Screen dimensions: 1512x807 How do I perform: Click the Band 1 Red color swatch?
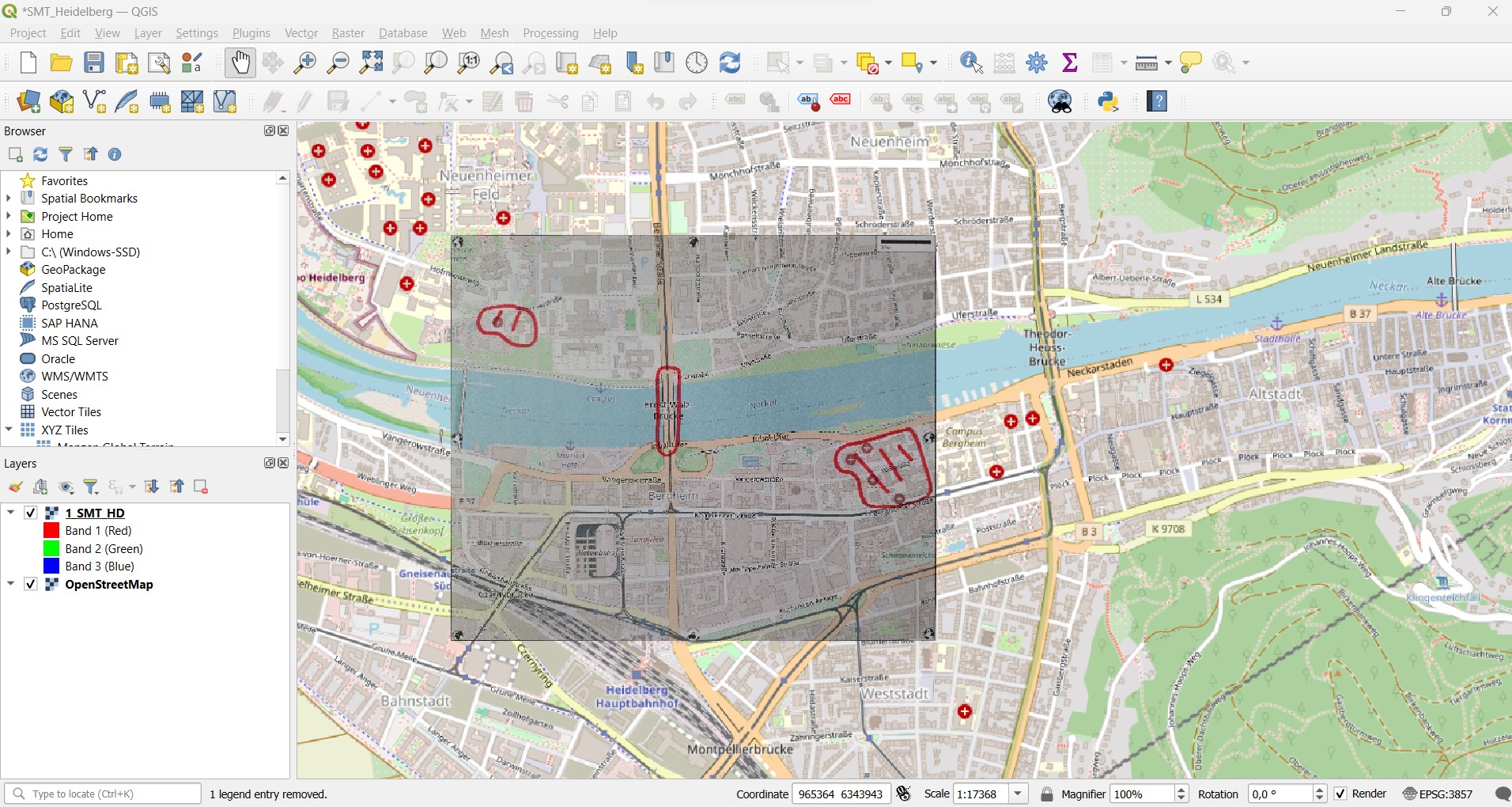point(52,530)
